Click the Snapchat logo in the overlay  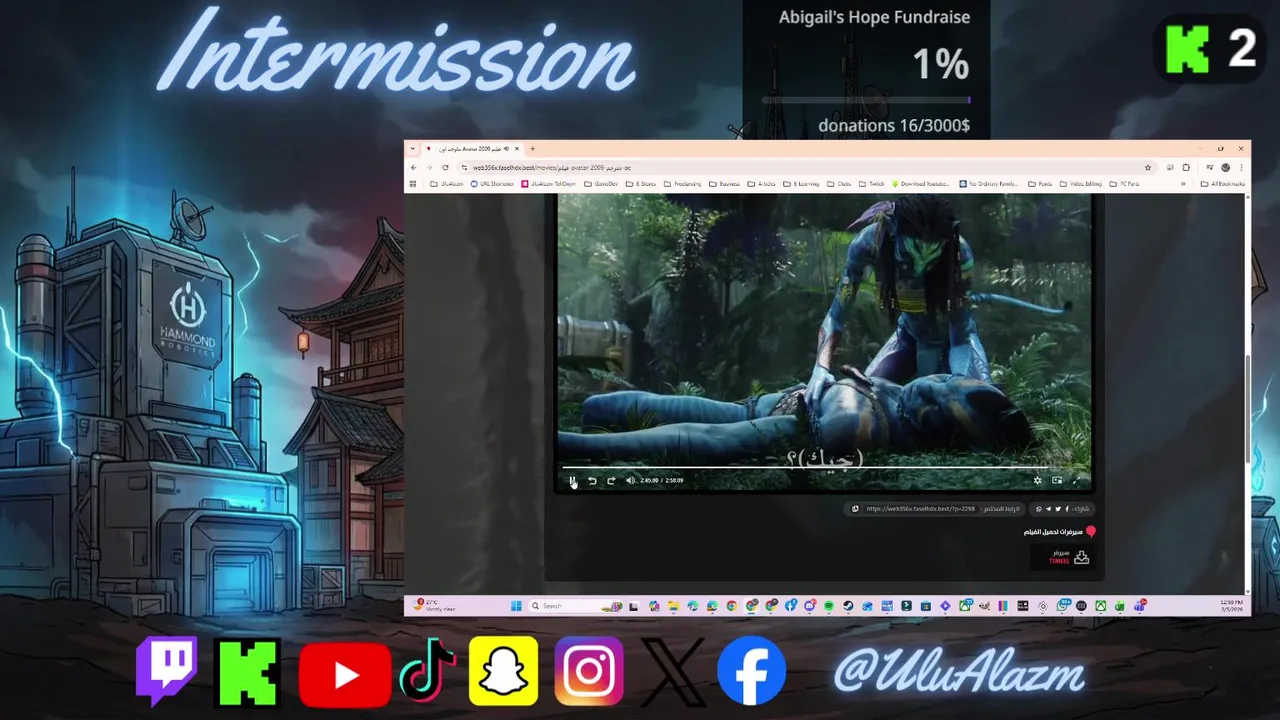504,670
